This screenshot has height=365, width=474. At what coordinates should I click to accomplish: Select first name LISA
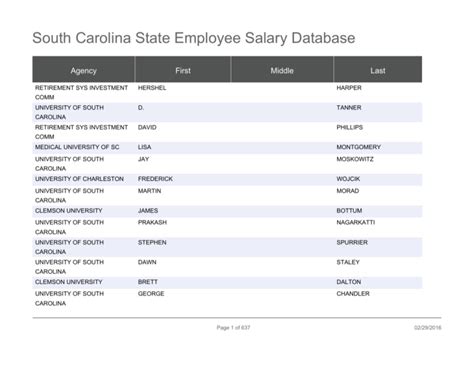144,147
